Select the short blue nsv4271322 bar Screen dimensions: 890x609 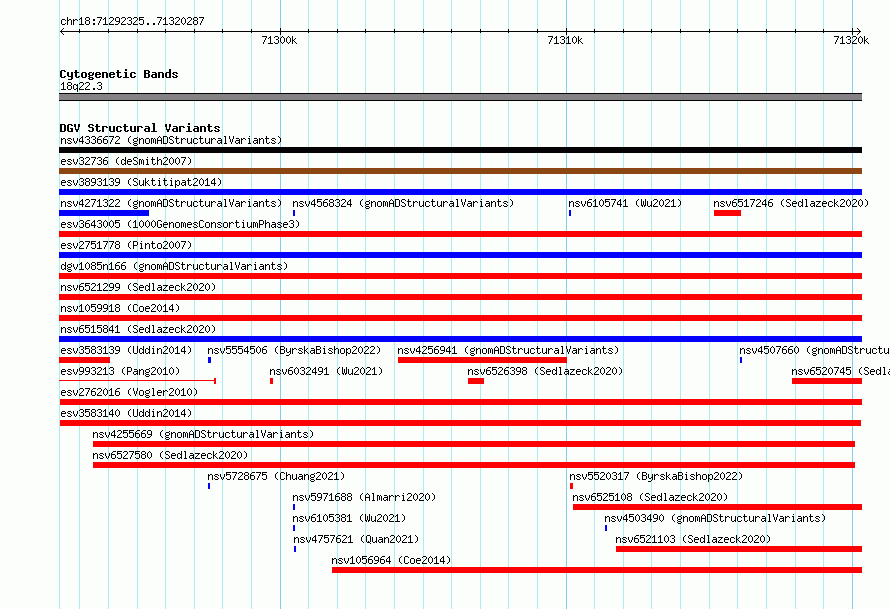(104, 213)
